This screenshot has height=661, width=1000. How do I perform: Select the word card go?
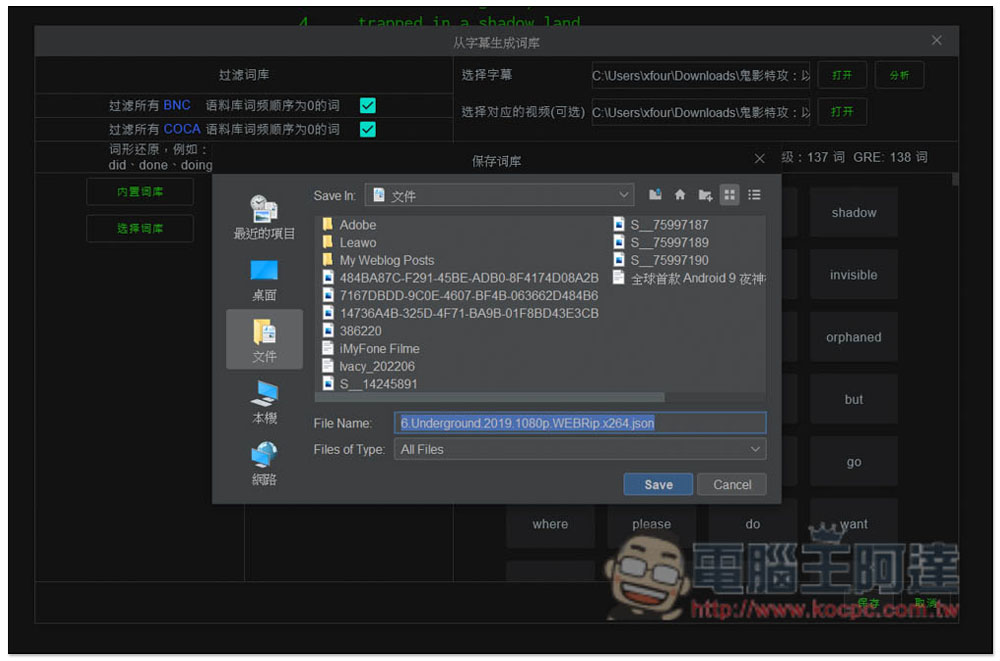[853, 461]
